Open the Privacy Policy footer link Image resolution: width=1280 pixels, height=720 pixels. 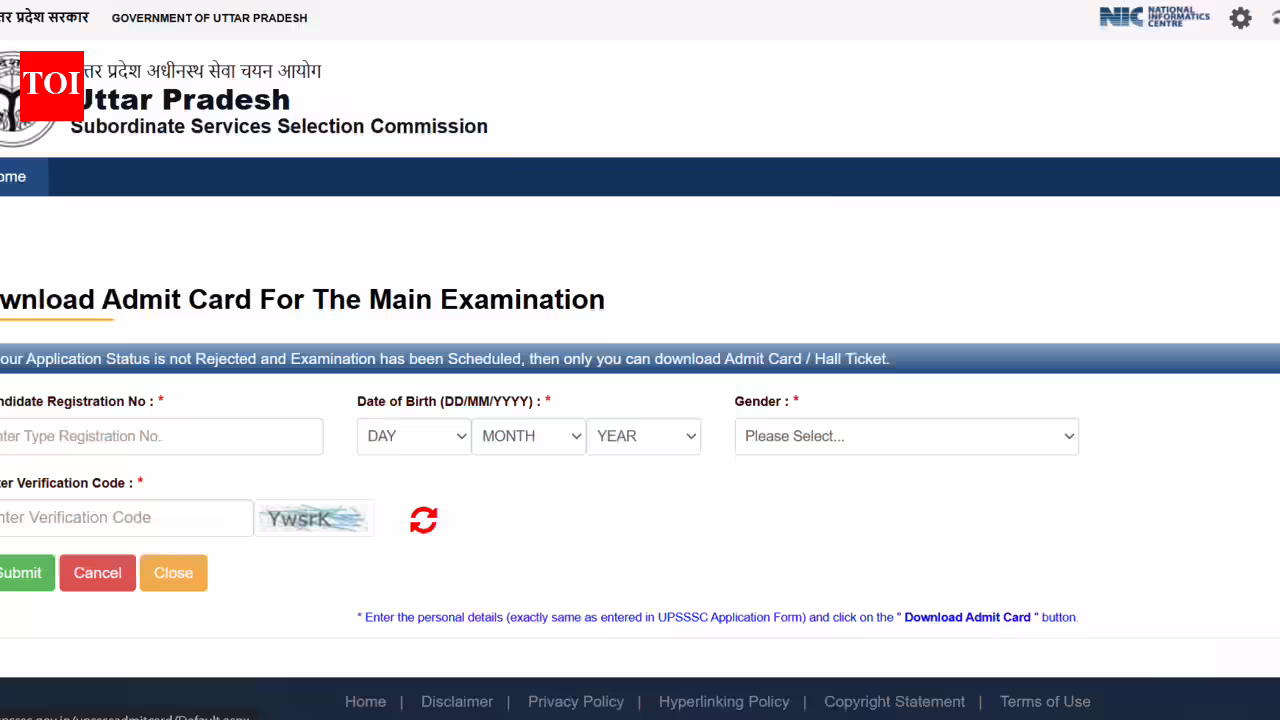[x=576, y=701]
